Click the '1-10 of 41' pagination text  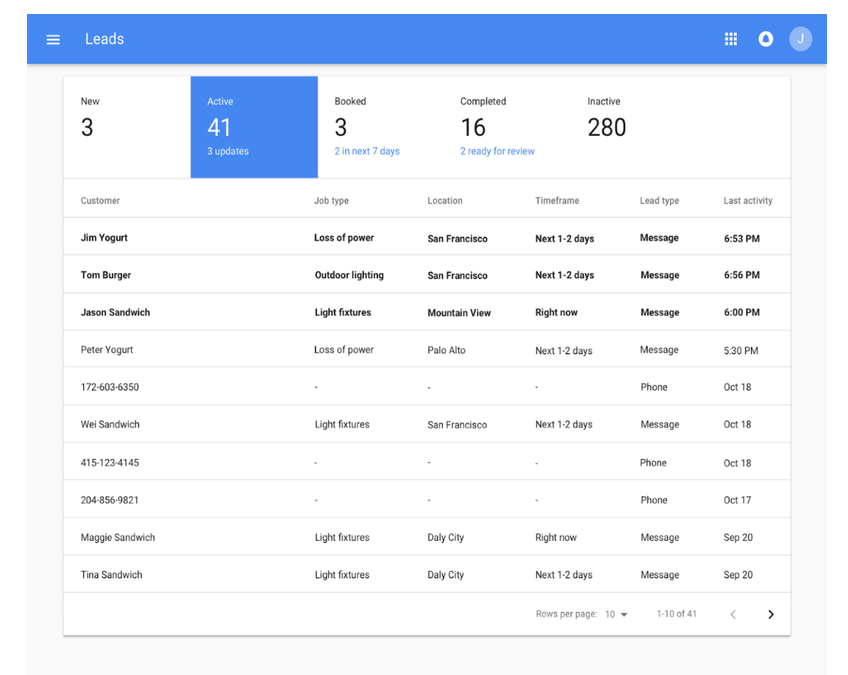pyautogui.click(x=677, y=614)
